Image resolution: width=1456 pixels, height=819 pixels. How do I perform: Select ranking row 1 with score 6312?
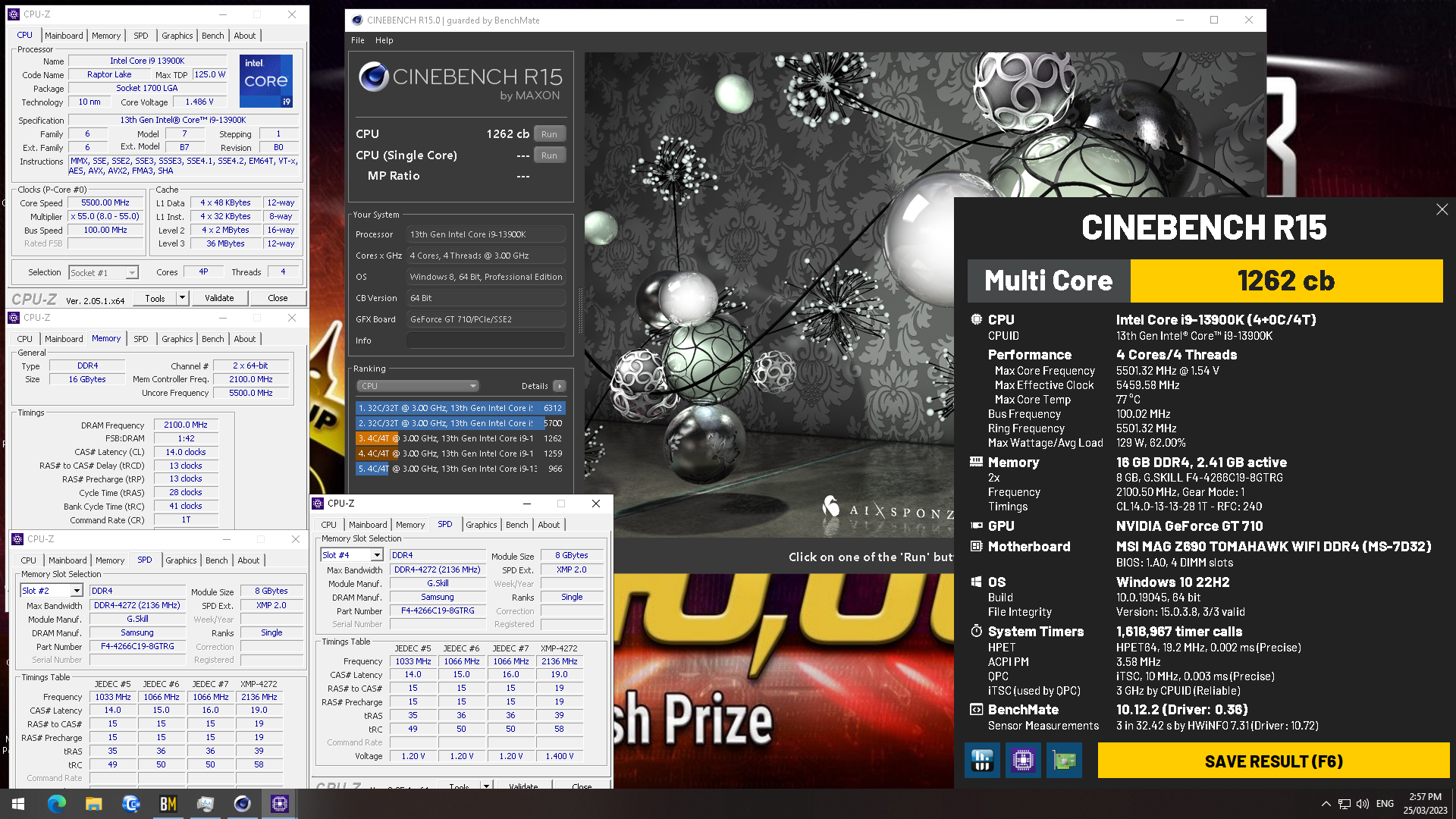point(460,408)
